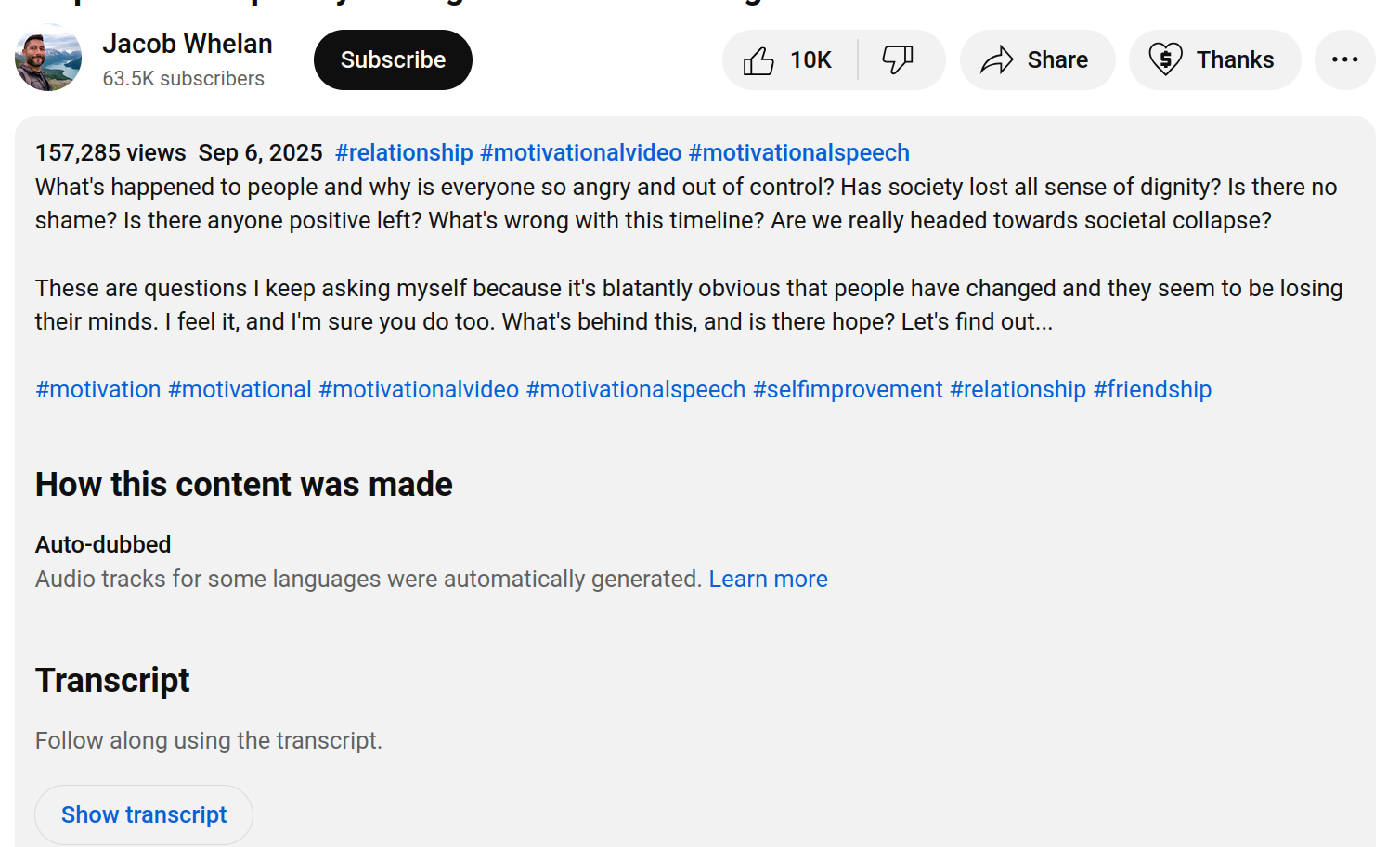Open the Jacob Whelan channel name link
The width and height of the screenshot is (1400, 847).
pos(188,44)
